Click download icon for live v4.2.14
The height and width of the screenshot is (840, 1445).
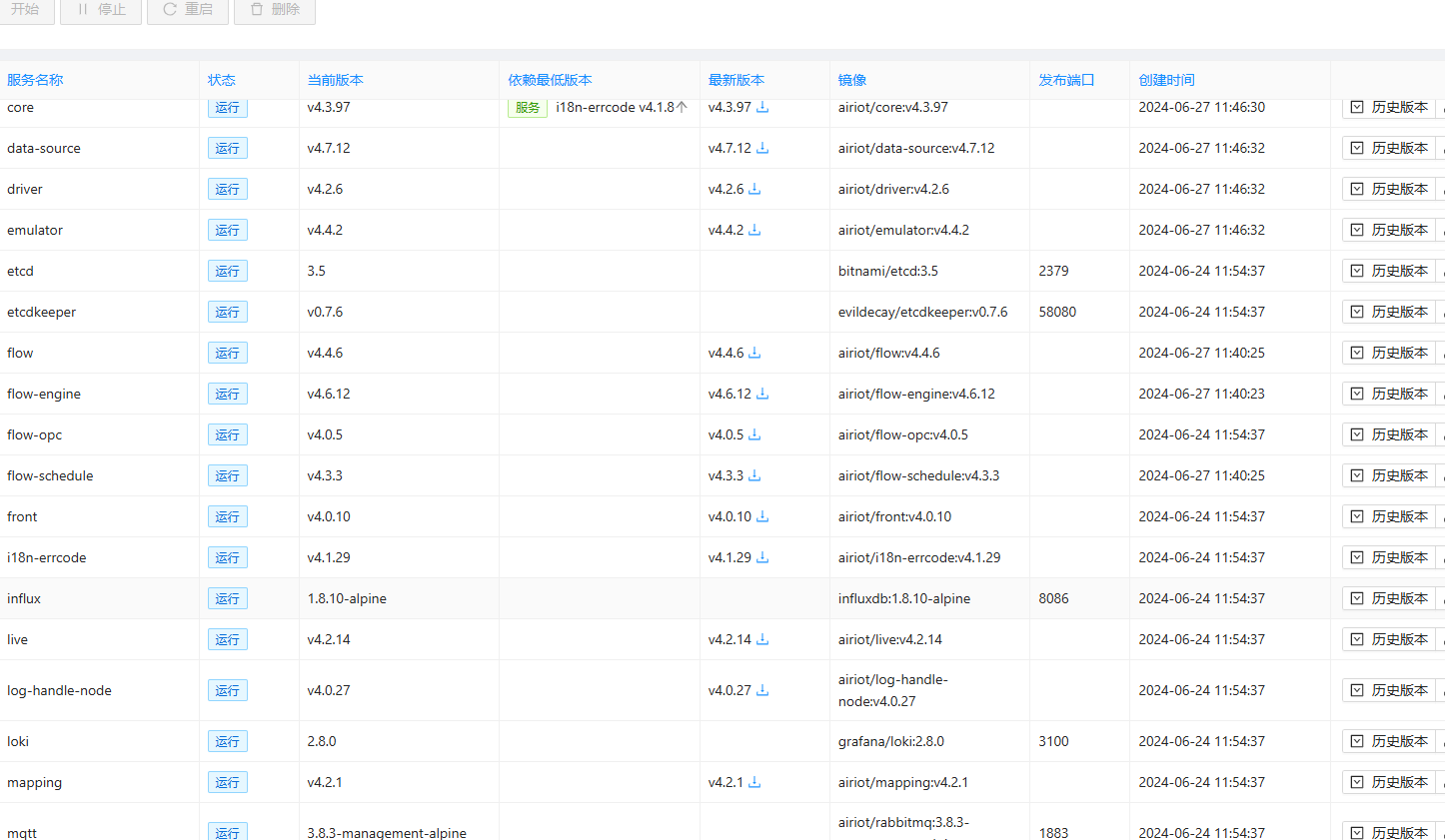[762, 639]
